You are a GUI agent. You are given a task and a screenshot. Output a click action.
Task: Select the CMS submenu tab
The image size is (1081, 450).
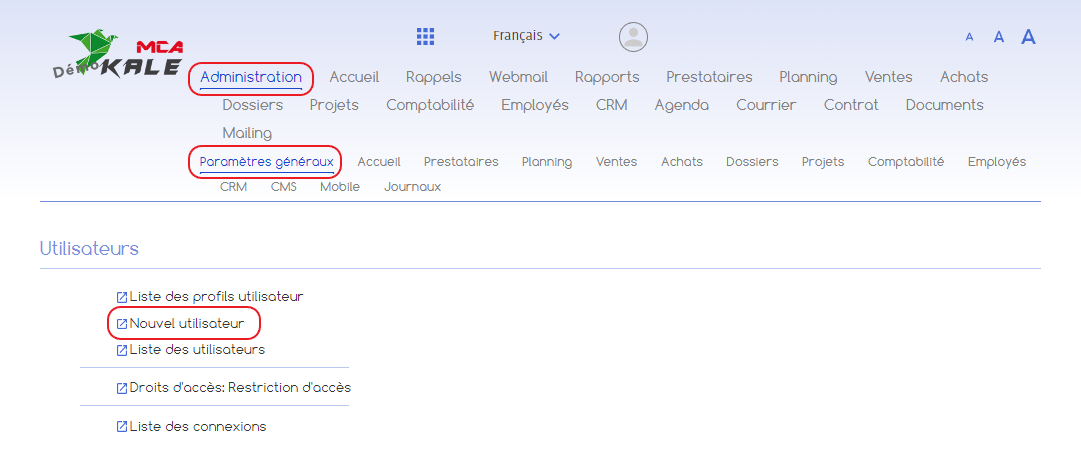coord(283,187)
